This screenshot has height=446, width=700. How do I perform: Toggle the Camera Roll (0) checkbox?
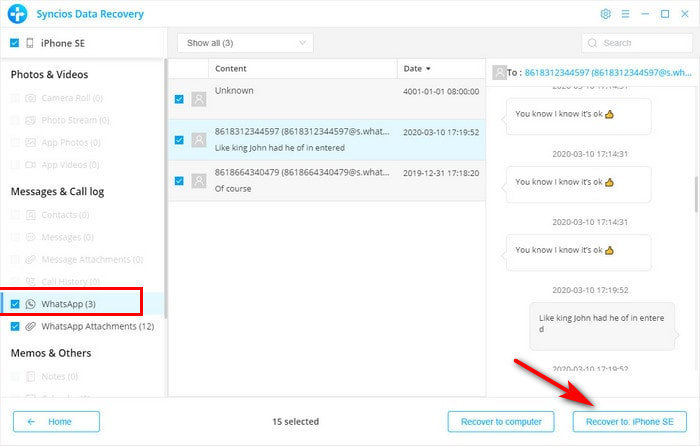15,98
